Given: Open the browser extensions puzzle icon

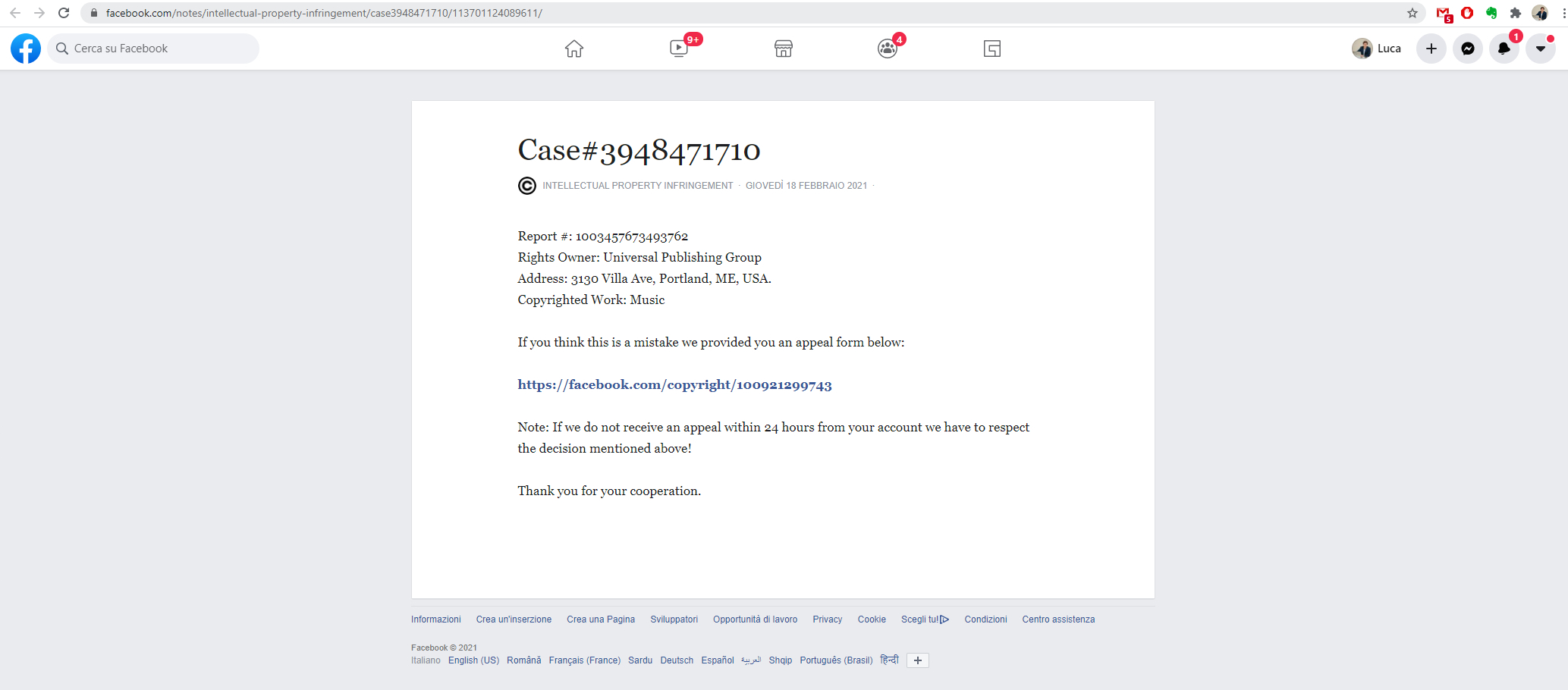Looking at the screenshot, I should click(x=1516, y=13).
